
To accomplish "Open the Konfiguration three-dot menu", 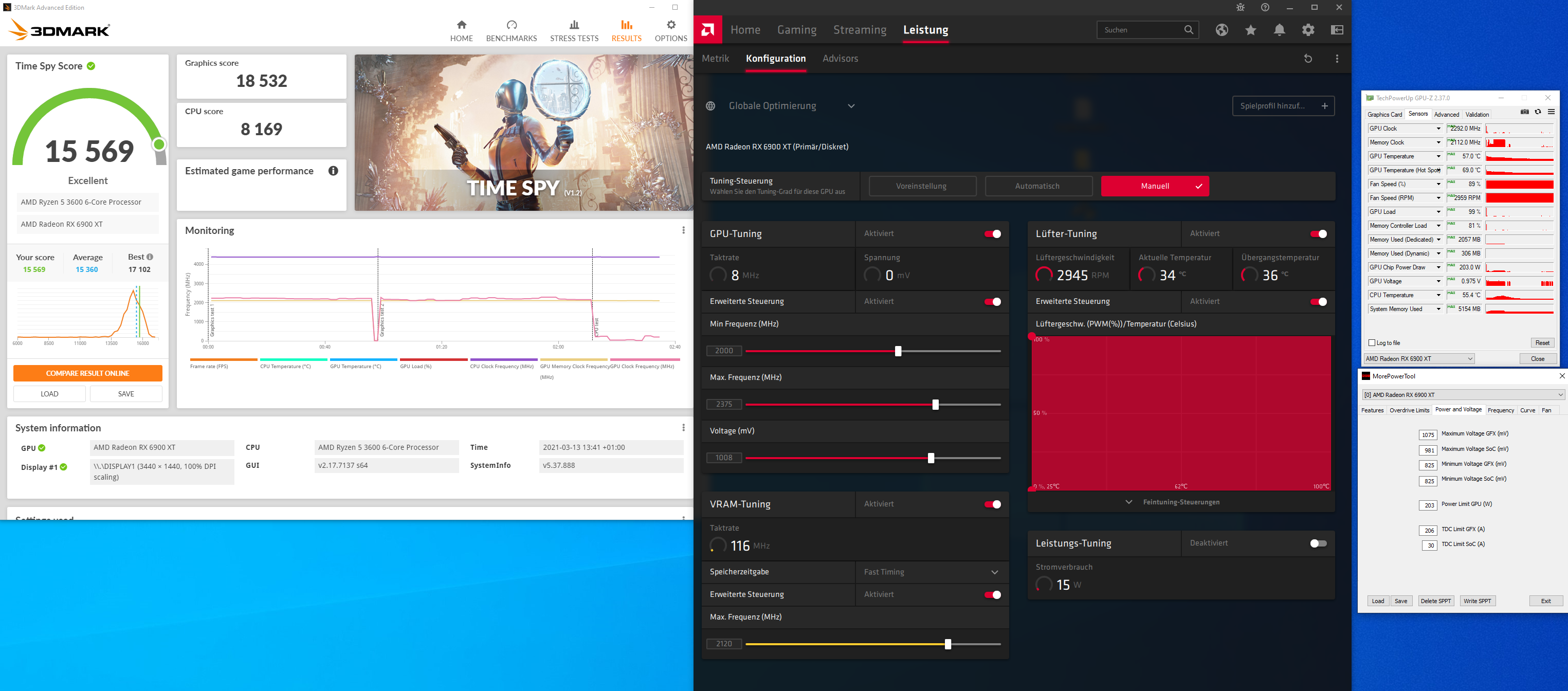I will 1337,59.
